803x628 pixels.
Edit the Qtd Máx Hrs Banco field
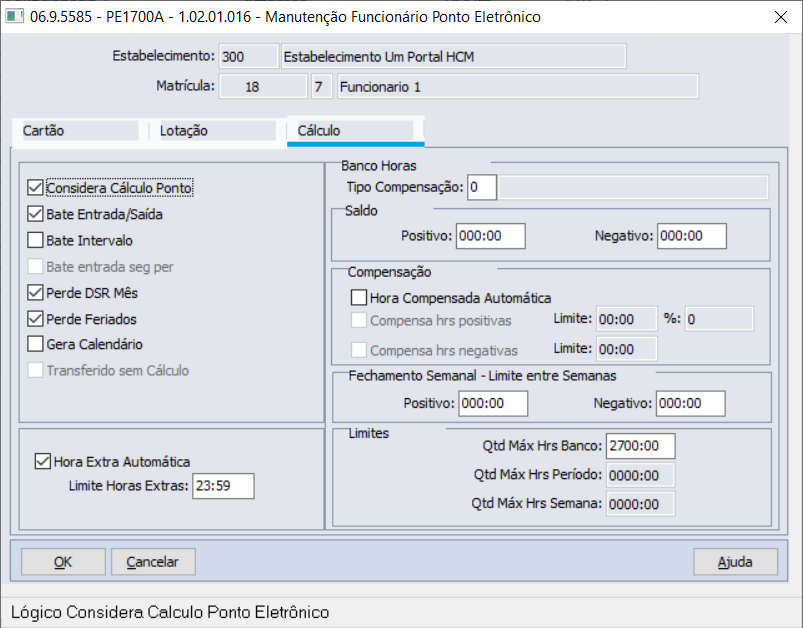[x=640, y=446]
